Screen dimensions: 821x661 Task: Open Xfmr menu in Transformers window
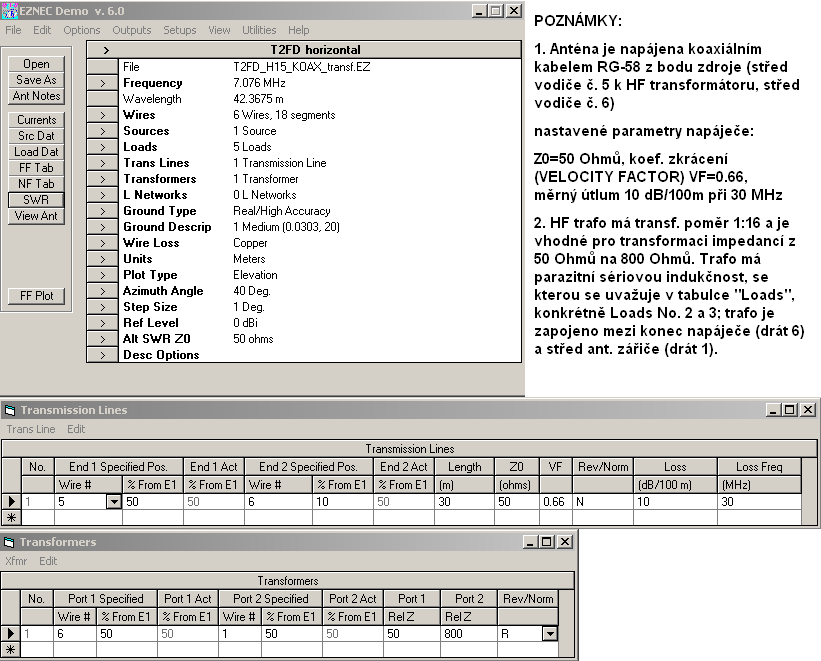click(17, 561)
